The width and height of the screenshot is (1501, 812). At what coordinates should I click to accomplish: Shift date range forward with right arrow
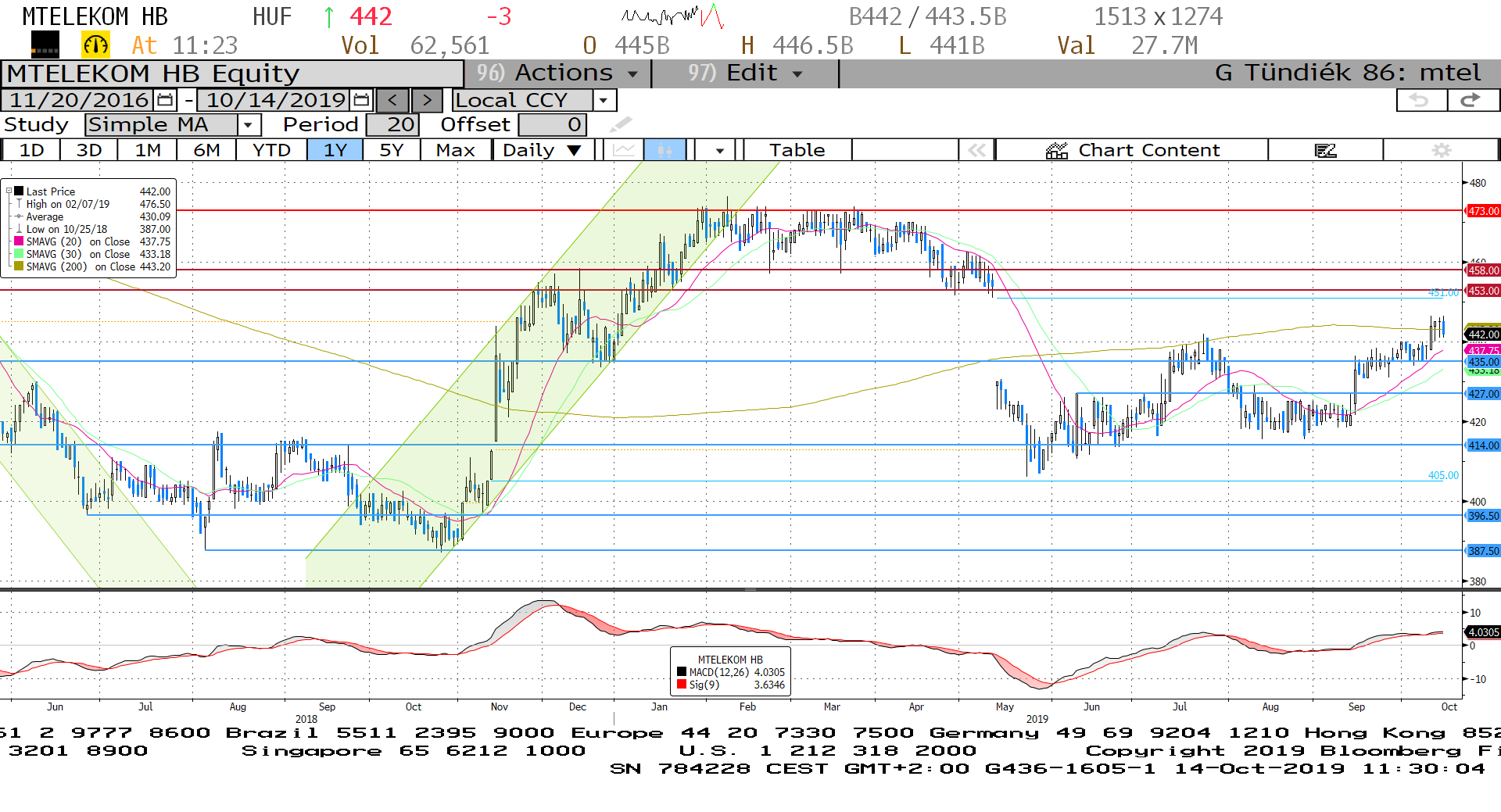(427, 100)
